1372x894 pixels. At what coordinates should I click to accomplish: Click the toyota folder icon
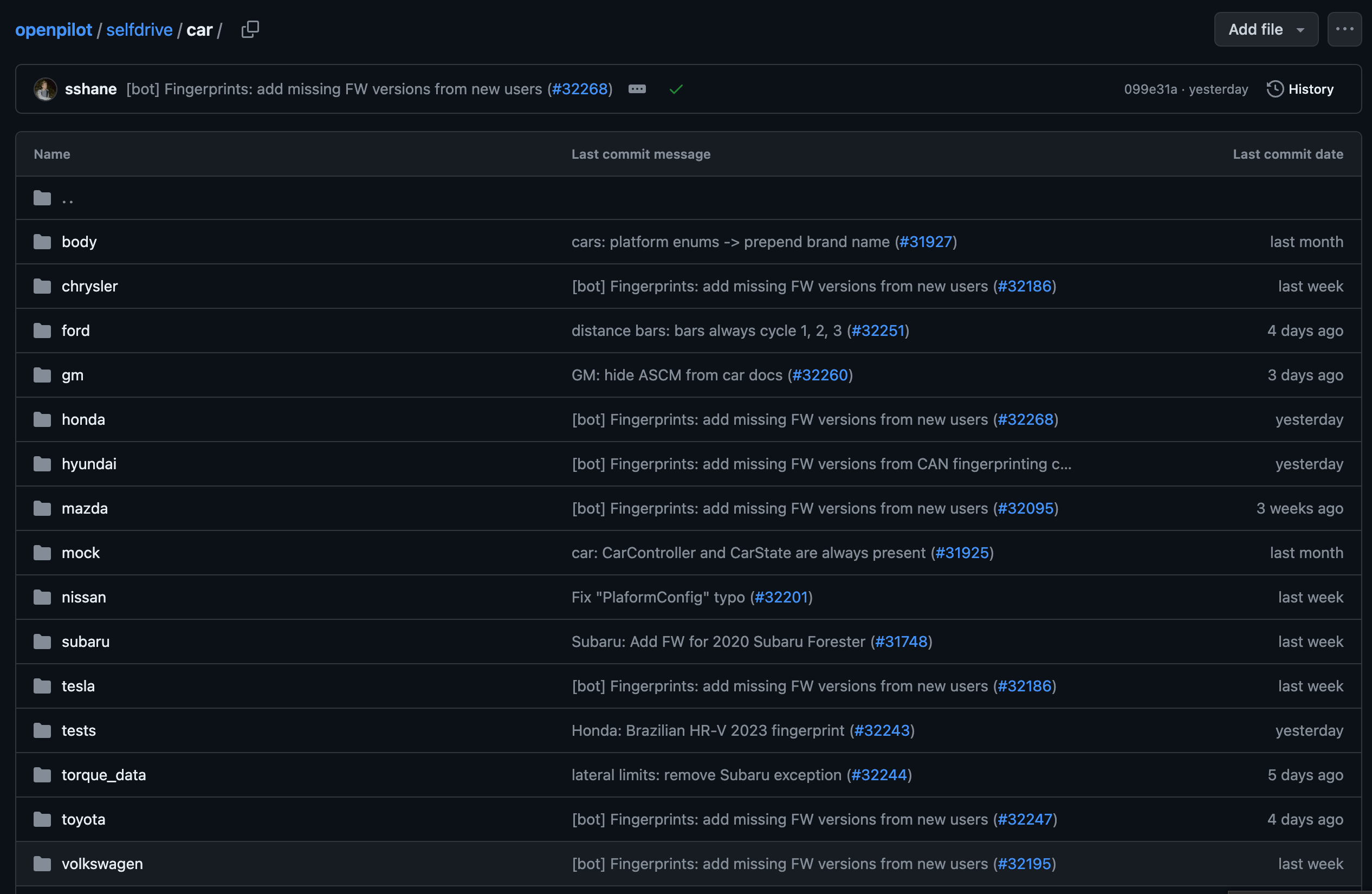42,819
